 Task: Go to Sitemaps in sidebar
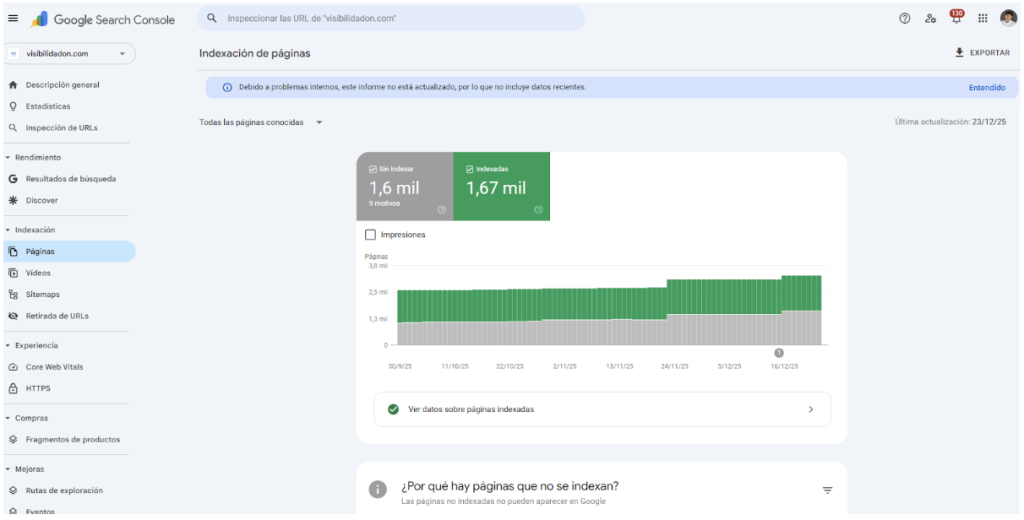point(42,295)
